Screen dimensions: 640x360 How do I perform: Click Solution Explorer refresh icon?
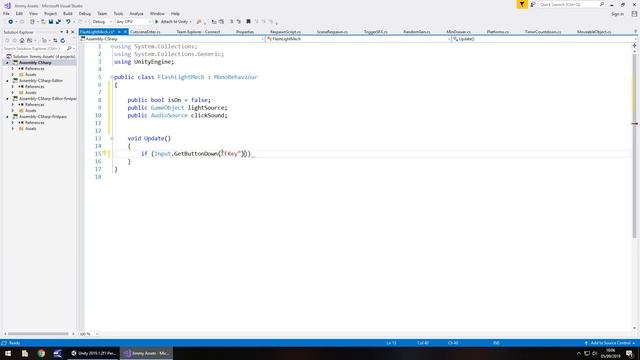62,40
